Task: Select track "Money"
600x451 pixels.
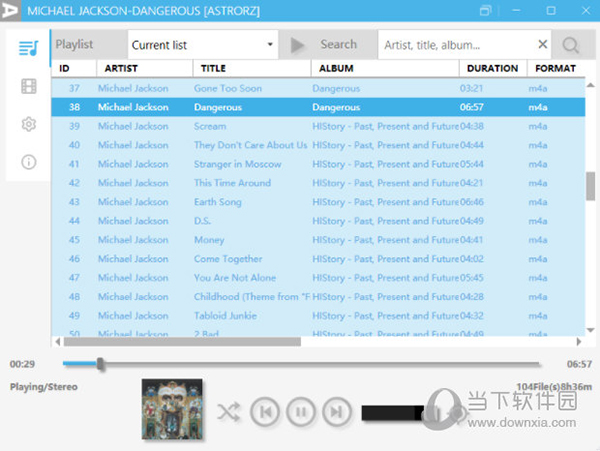Action: (209, 240)
